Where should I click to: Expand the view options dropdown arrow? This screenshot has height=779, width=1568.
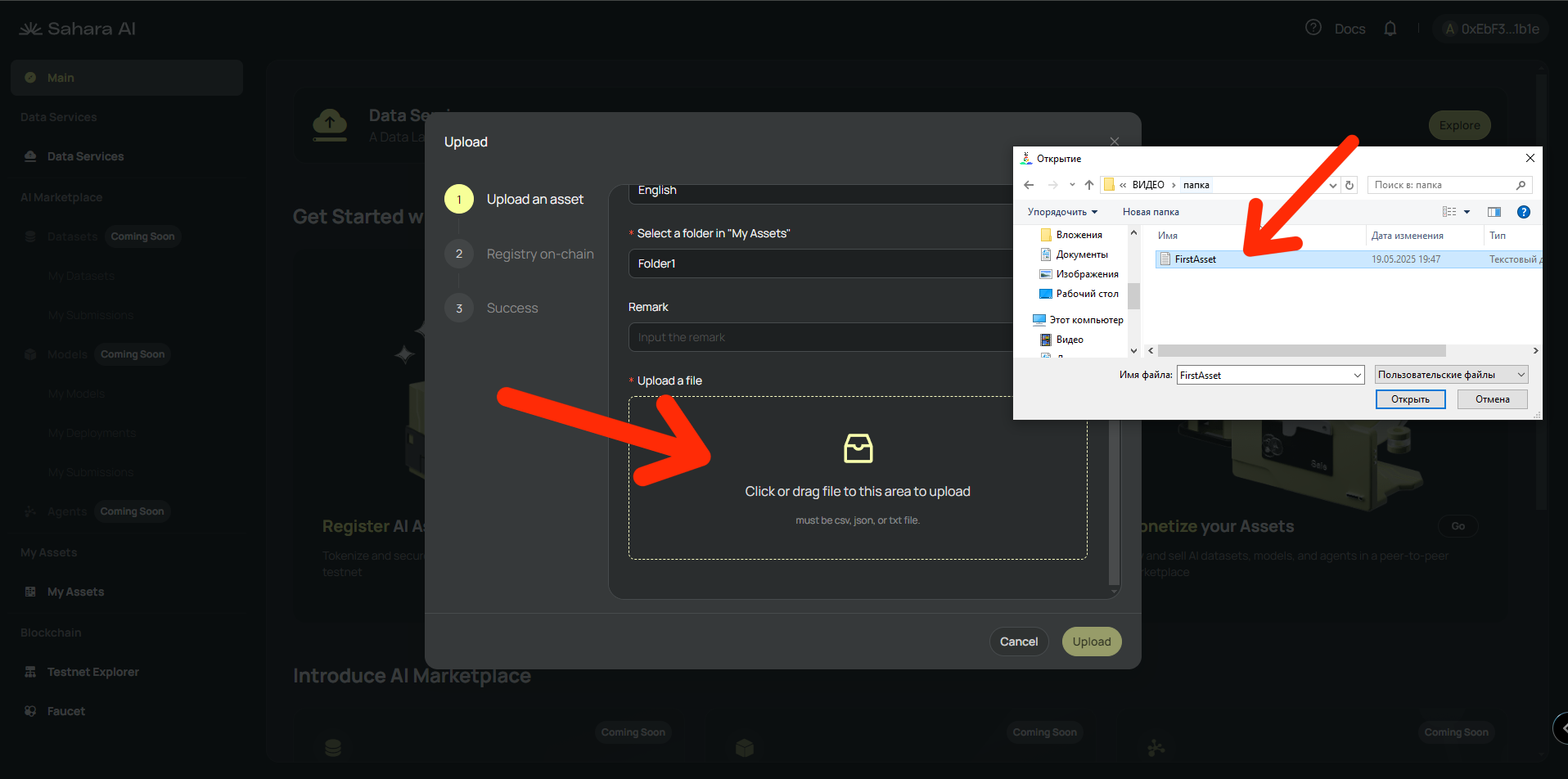(x=1467, y=212)
